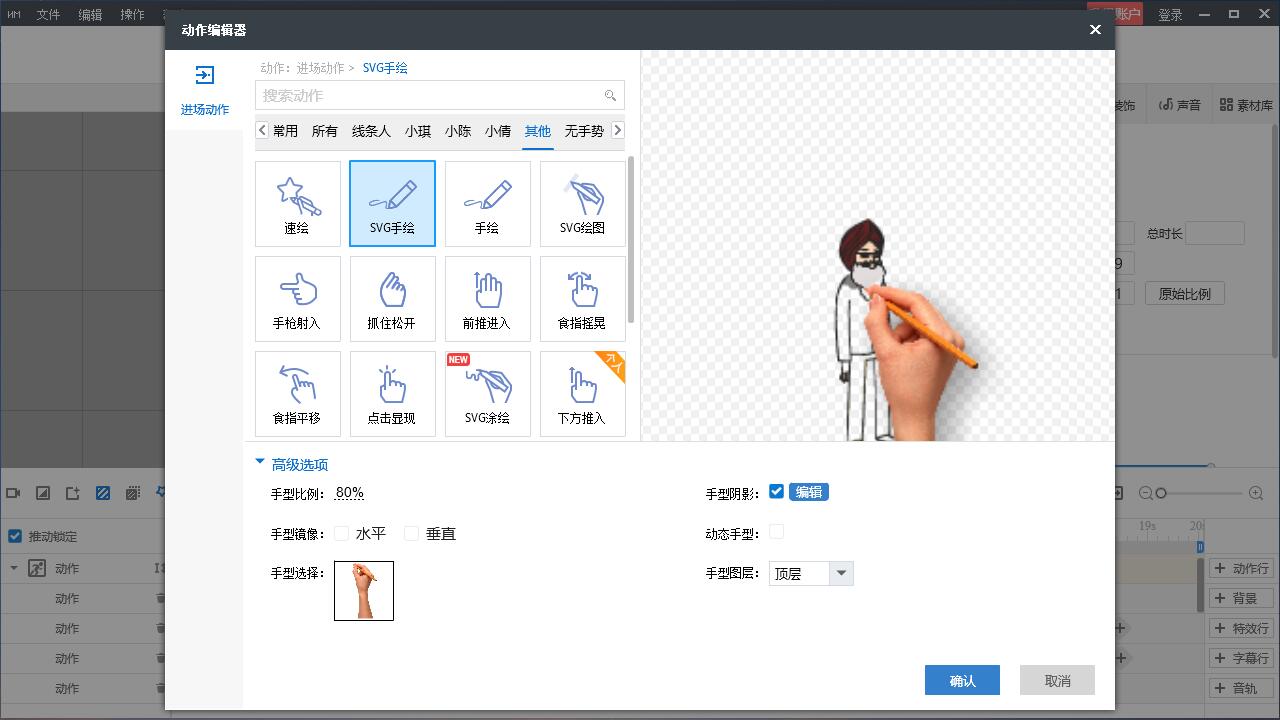Collapse the 高级选项 advanced options section
1280x720 pixels.
point(260,463)
